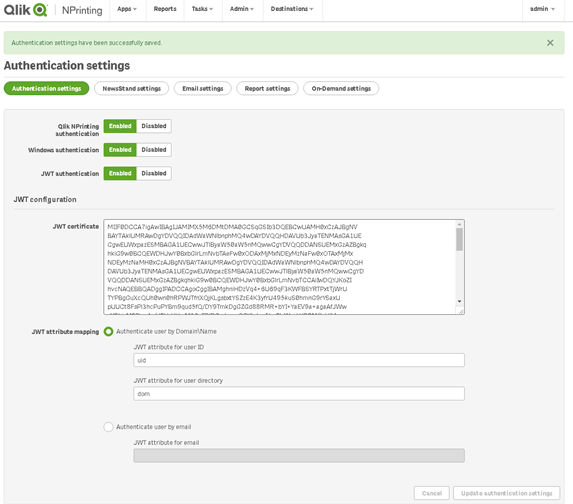Click the 'JWT attribute for email' label
573x504 pixels.
coord(166,443)
